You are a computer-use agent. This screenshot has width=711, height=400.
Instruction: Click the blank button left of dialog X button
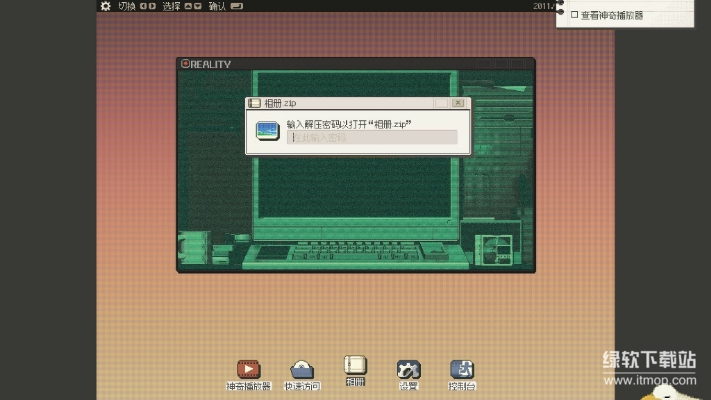point(441,103)
